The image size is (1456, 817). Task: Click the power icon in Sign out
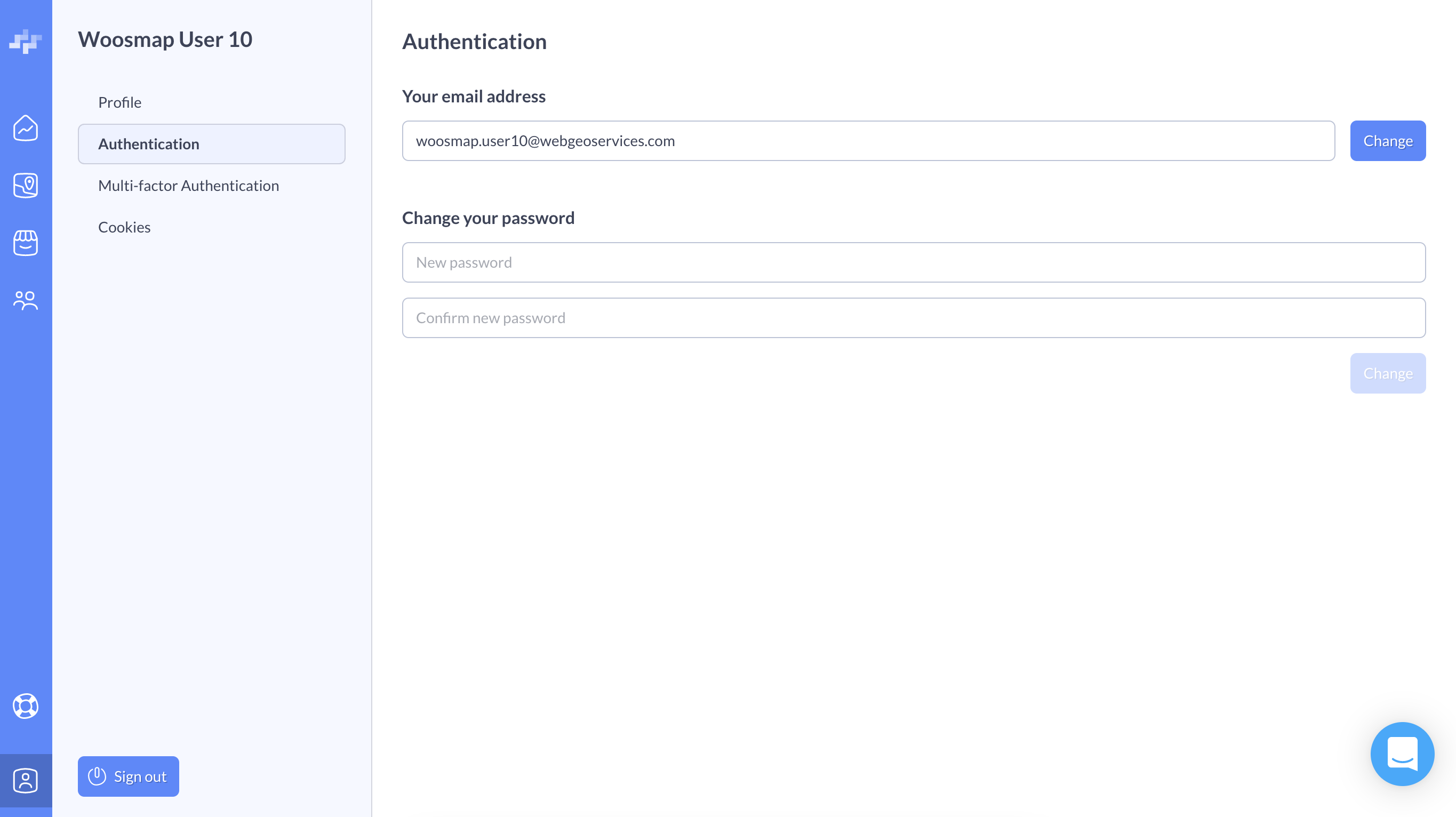click(x=97, y=776)
